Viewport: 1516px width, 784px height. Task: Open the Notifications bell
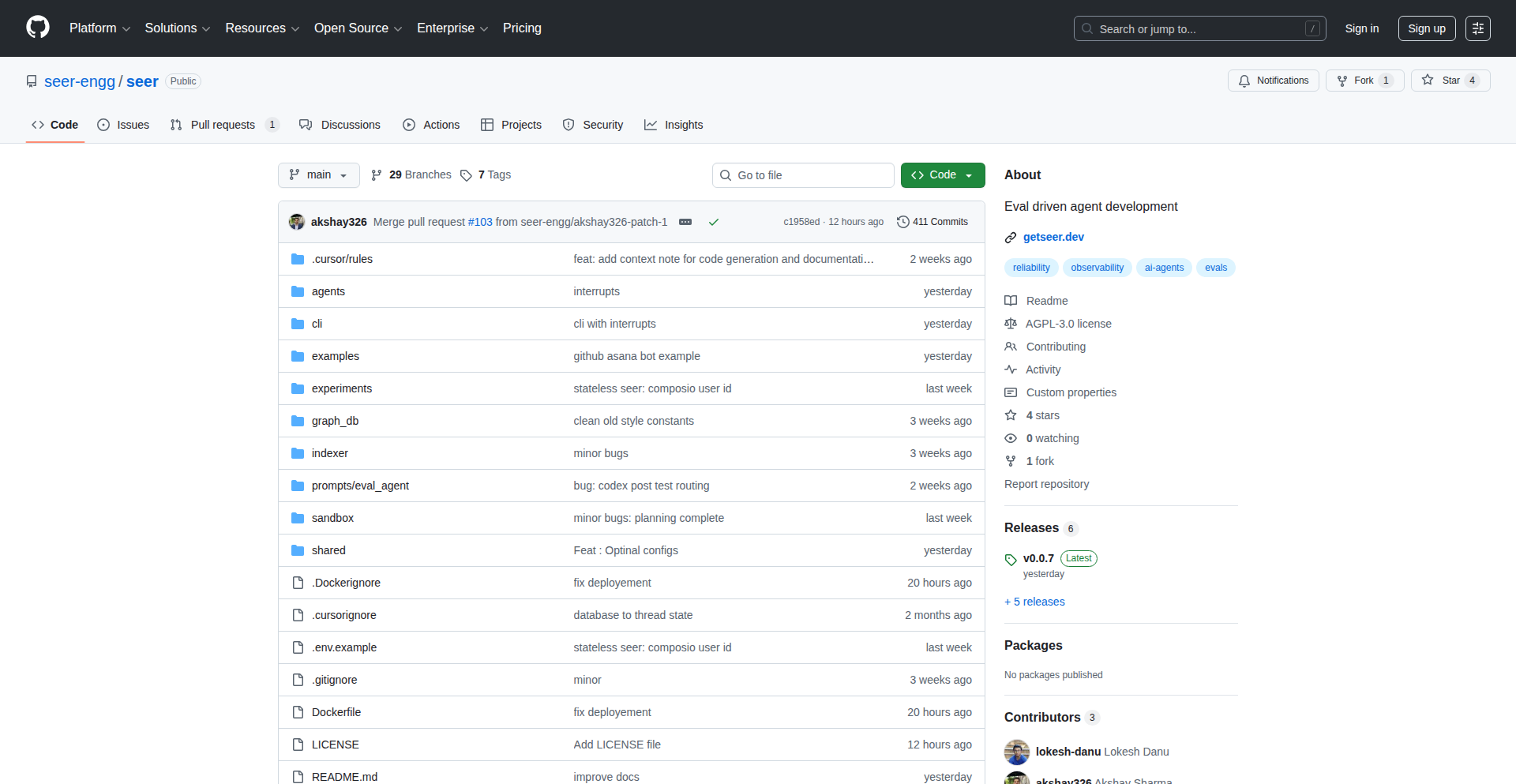coord(1244,81)
